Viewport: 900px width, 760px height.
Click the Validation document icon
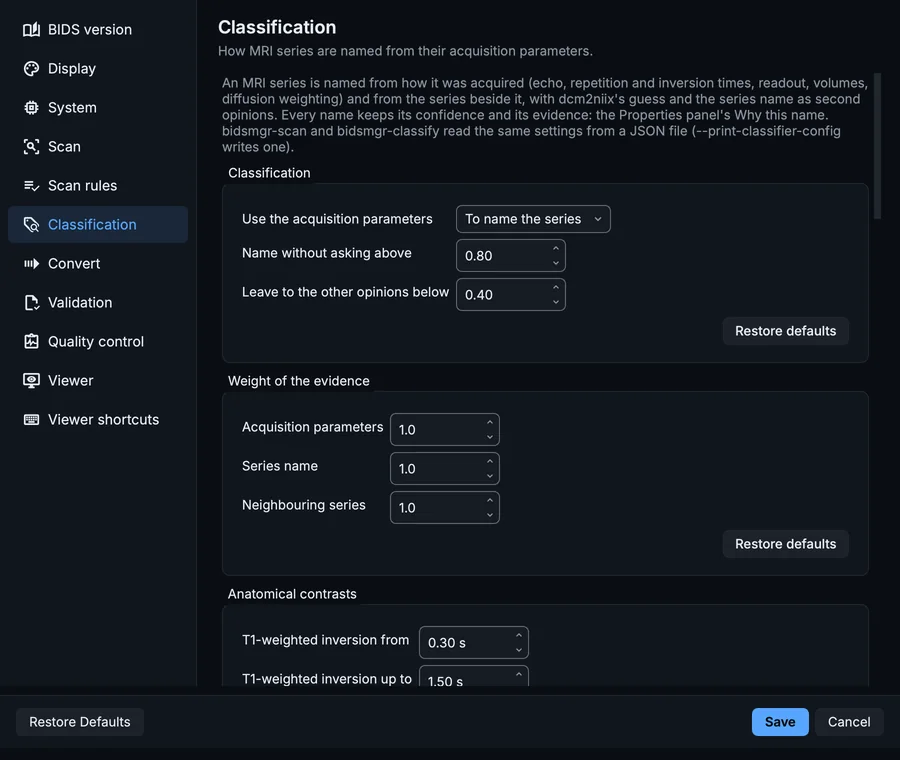(32, 303)
